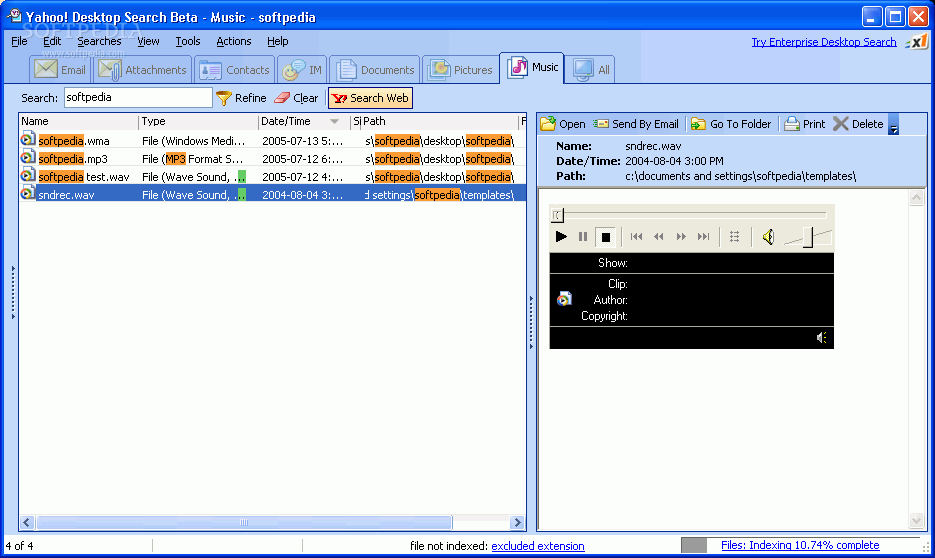Viewport: 935px width, 558px height.
Task: Collapse the left side panel splitter
Action: (x=13, y=292)
